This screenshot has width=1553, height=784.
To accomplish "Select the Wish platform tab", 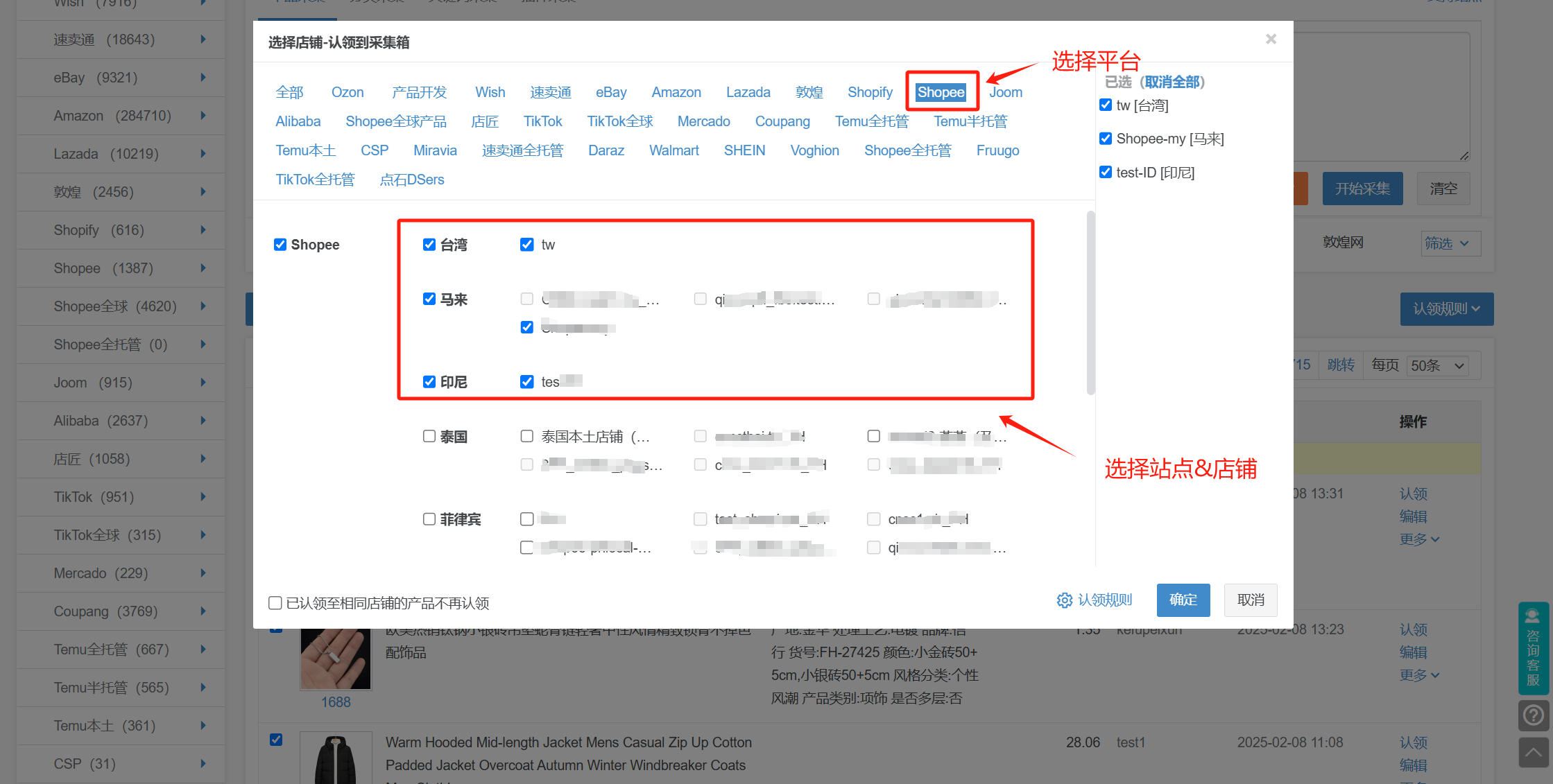I will click(490, 92).
